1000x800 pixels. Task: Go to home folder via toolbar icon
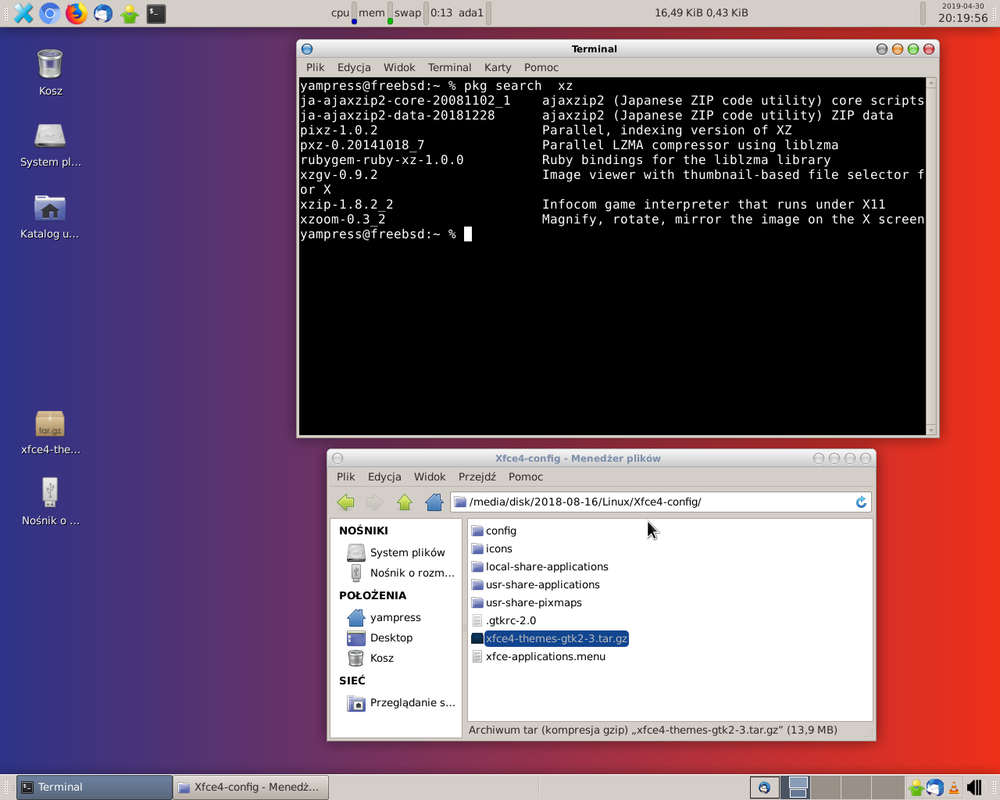(434, 502)
